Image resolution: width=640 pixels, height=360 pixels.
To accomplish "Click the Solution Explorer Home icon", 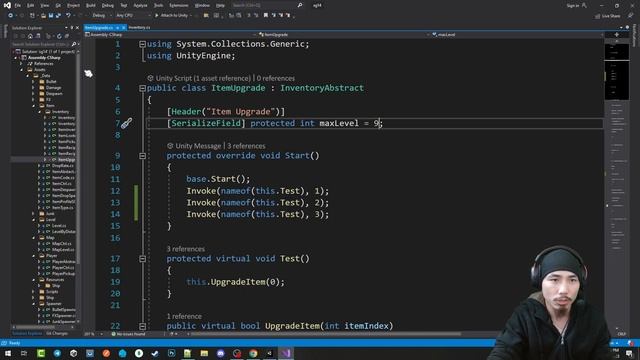I will (x=30, y=36).
